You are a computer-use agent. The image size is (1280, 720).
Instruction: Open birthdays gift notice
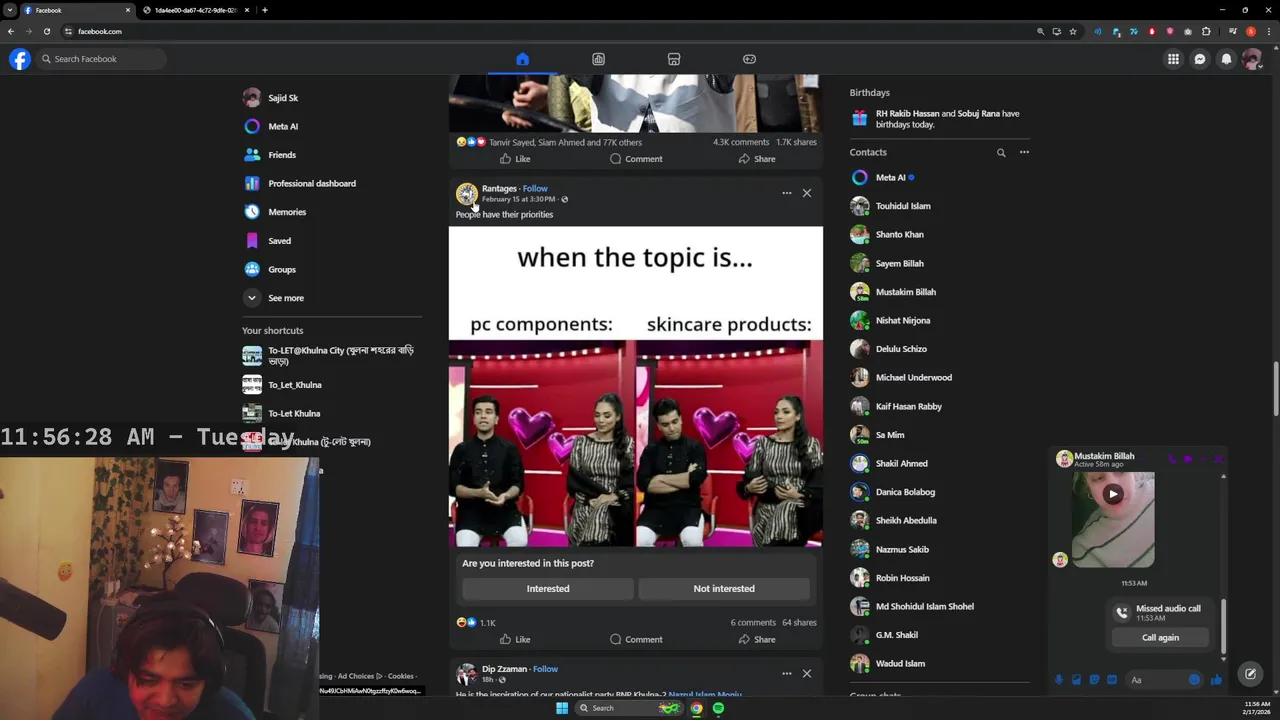(939, 119)
